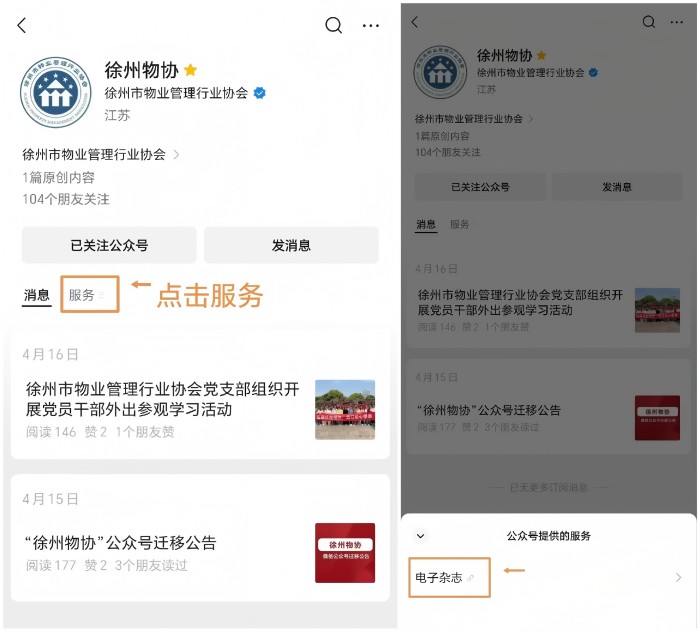Tap the 徐州物协 avatar logo in left screen
700x632 pixels.
[55, 92]
